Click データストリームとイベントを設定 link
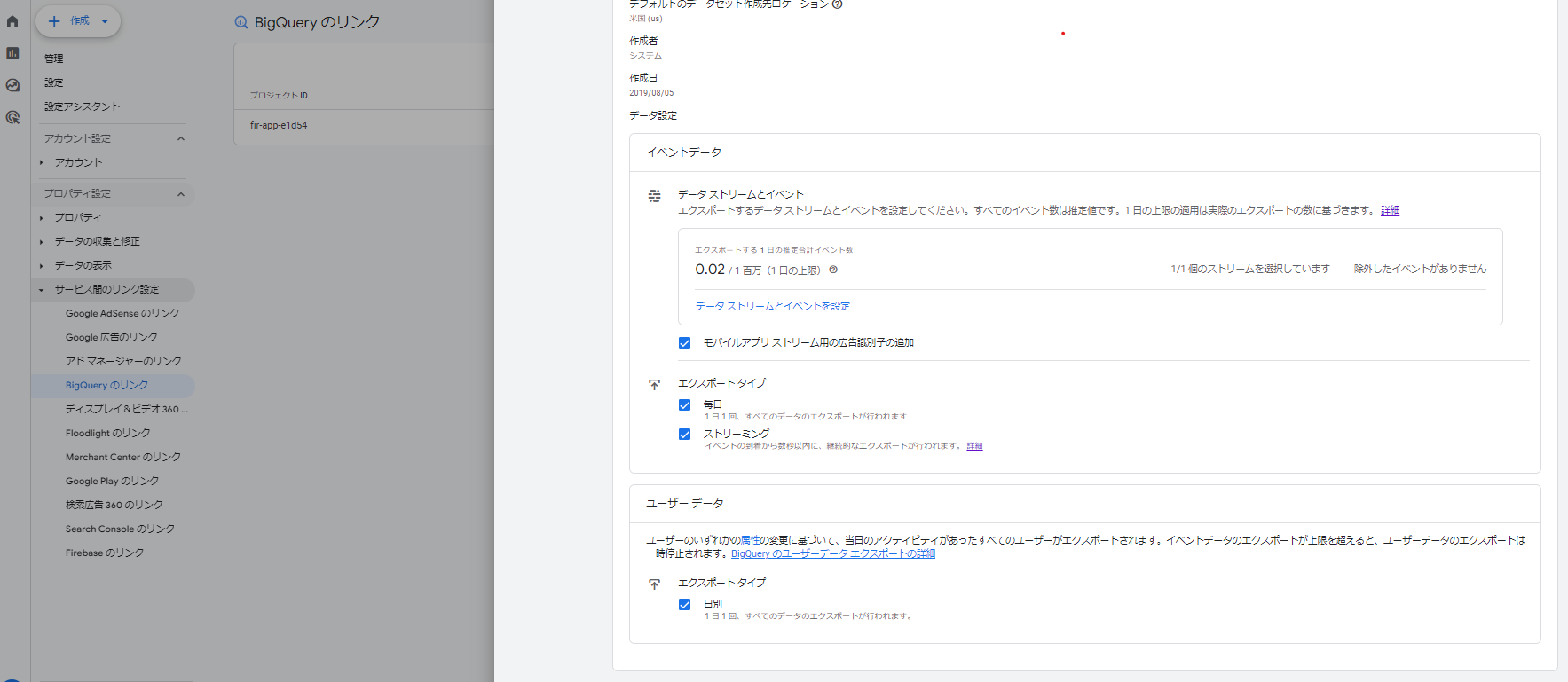This screenshot has width=1568, height=682. click(x=772, y=306)
